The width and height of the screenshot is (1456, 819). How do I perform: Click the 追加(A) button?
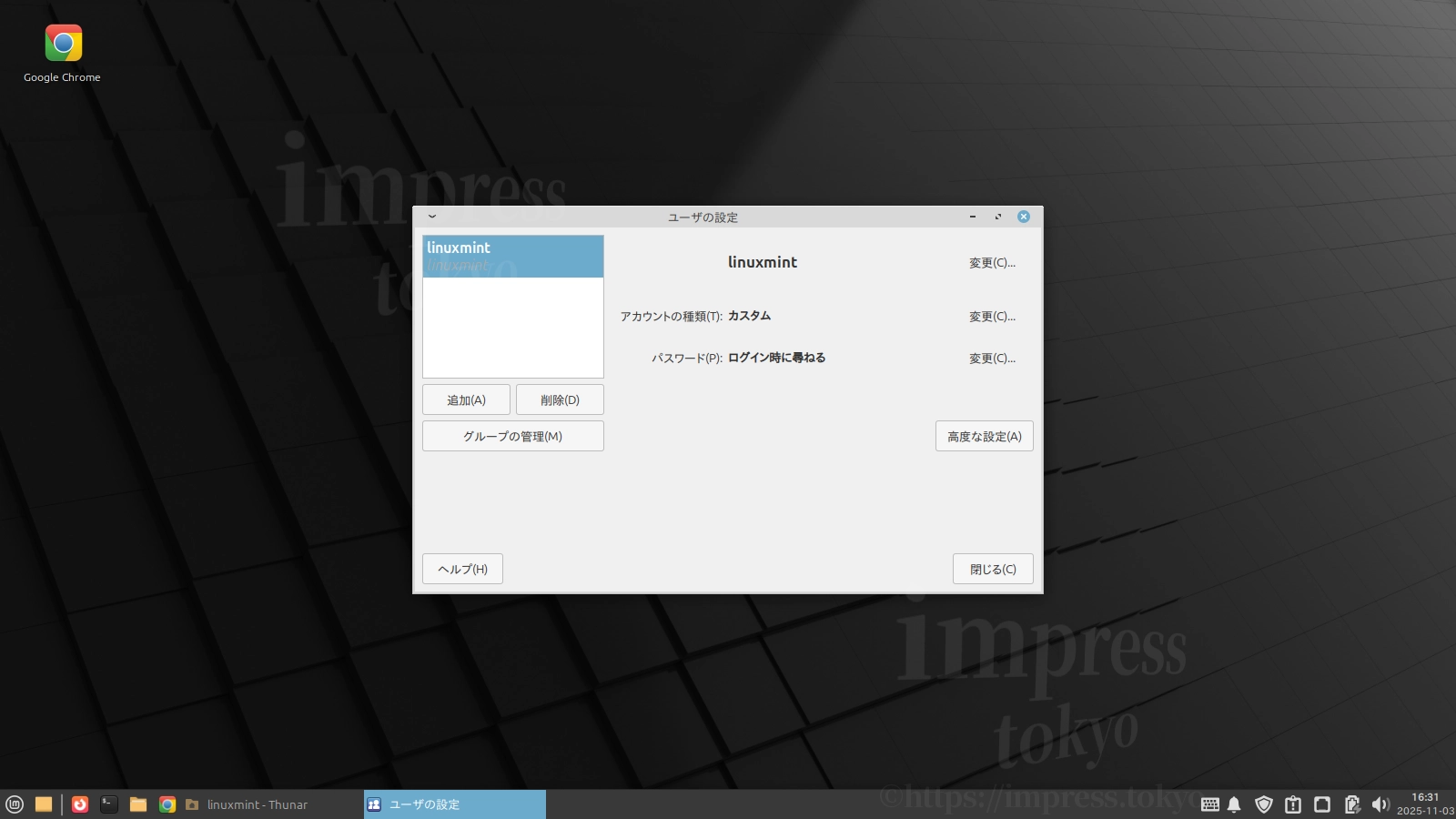(466, 399)
